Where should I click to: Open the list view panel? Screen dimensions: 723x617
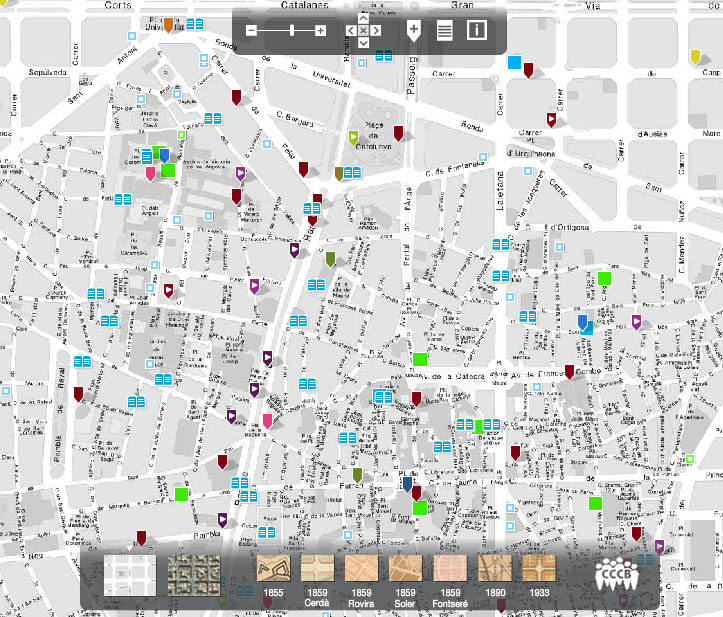click(x=445, y=30)
